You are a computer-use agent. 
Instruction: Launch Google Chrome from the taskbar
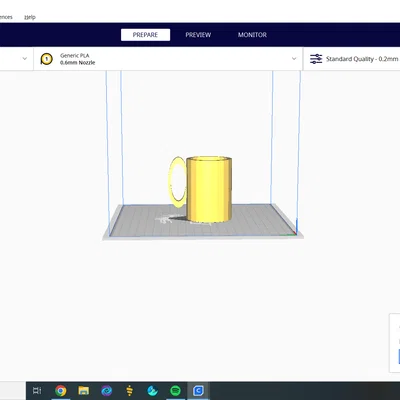(60, 390)
